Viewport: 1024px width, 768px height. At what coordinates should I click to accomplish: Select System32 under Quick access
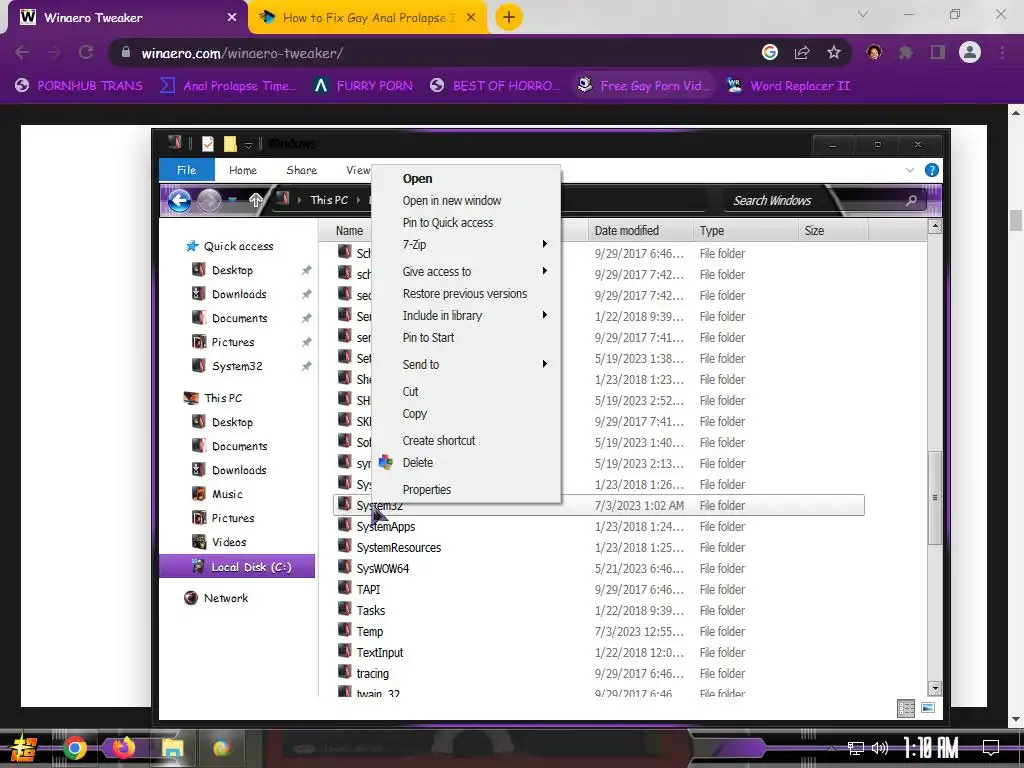(237, 366)
